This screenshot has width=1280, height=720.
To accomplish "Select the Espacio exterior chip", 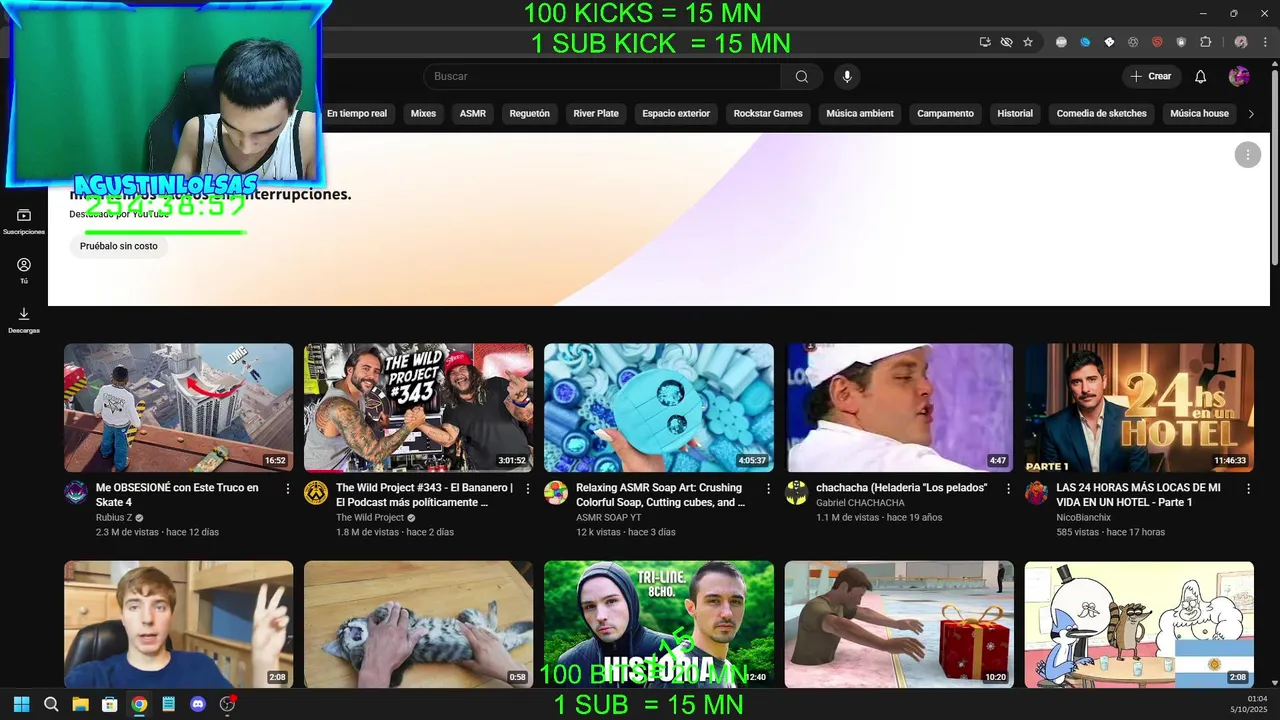I will tap(676, 114).
